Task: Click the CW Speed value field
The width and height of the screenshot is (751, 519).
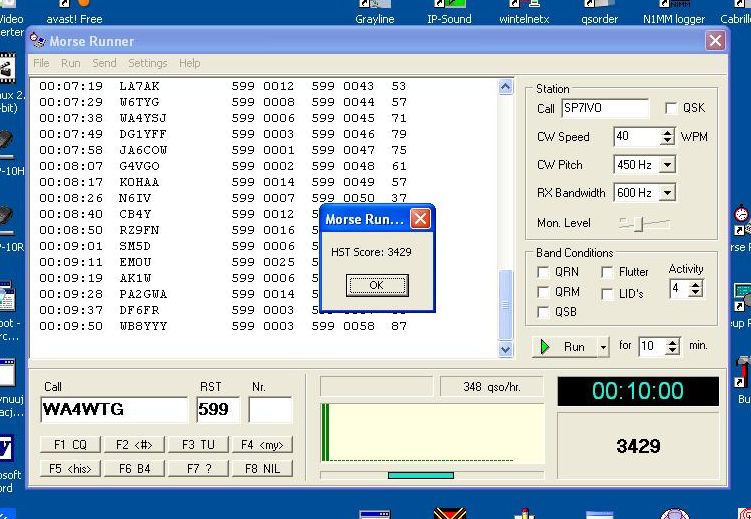Action: [x=637, y=137]
